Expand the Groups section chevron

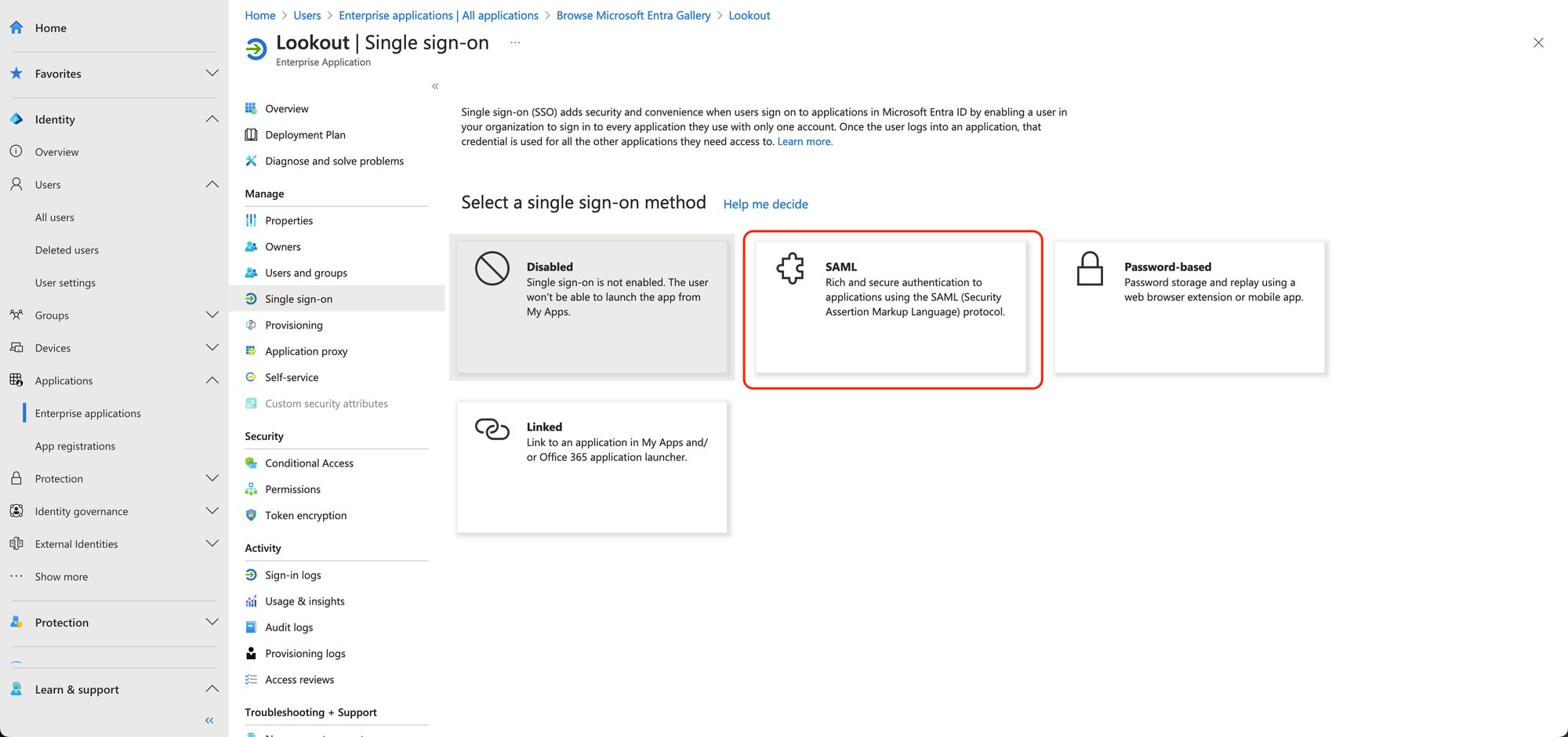click(x=212, y=315)
